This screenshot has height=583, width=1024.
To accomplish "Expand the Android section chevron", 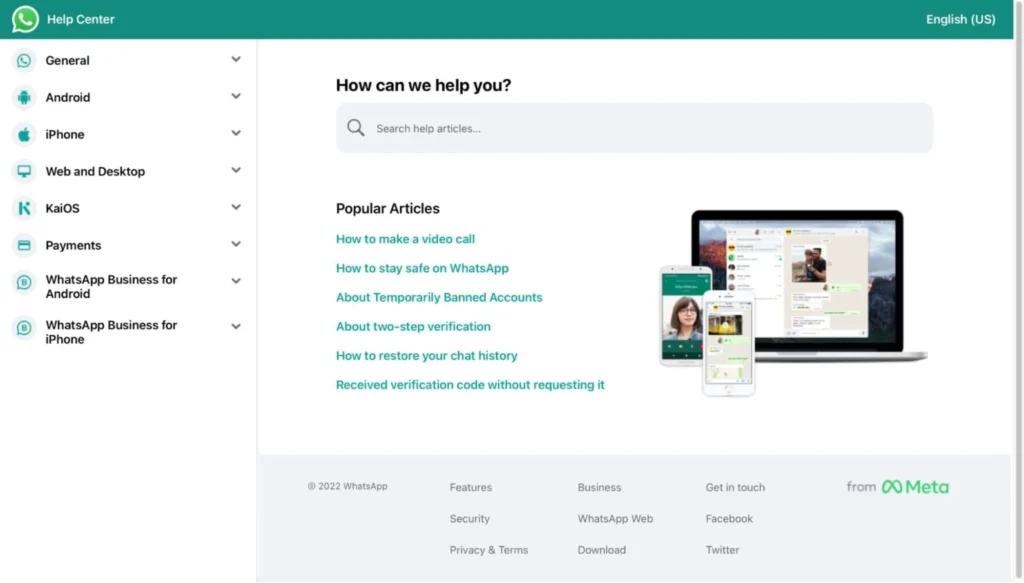I will pos(236,97).
